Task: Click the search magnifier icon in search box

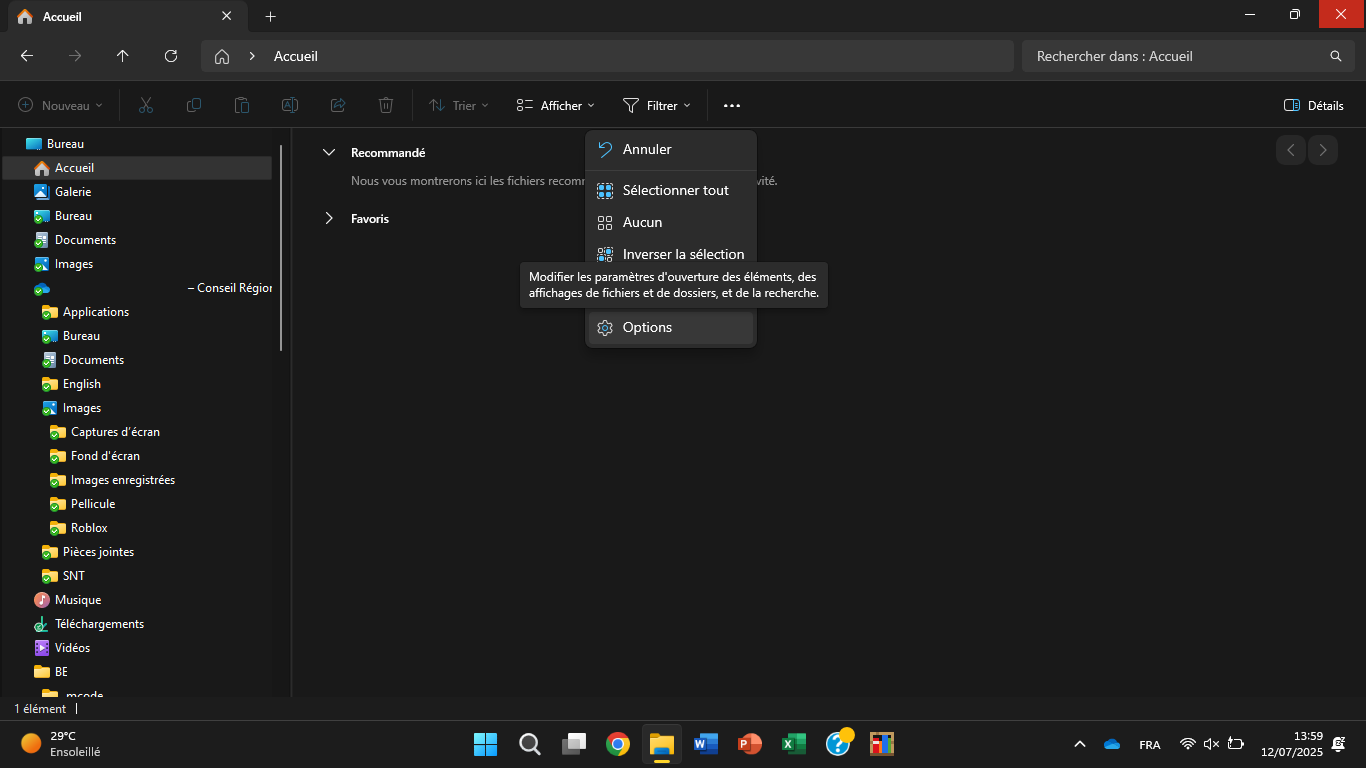Action: tap(1335, 56)
